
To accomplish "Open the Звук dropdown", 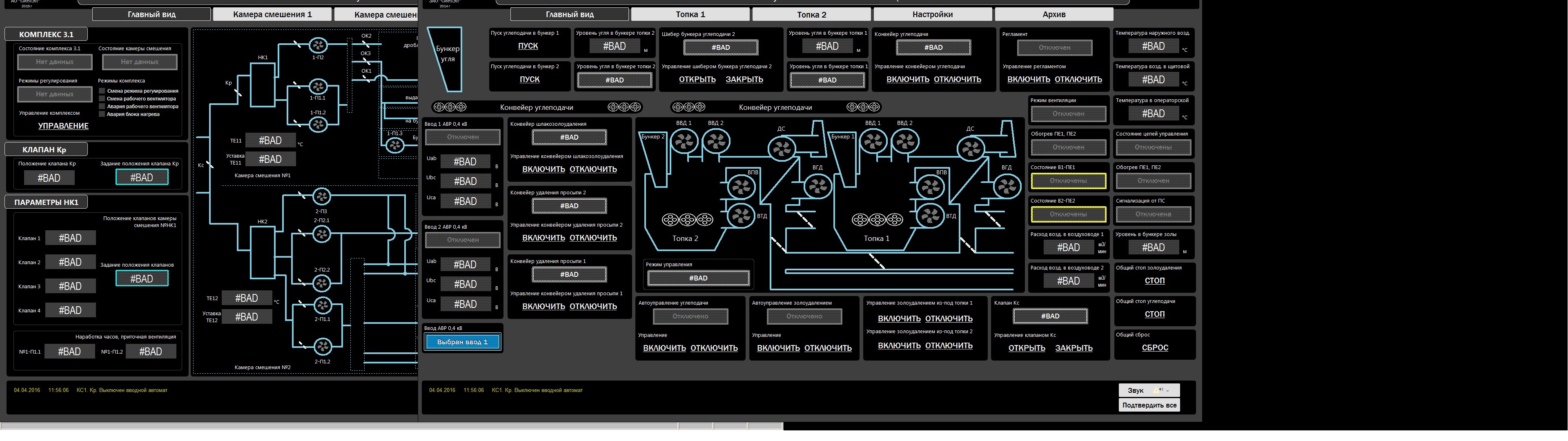I will (x=1149, y=390).
